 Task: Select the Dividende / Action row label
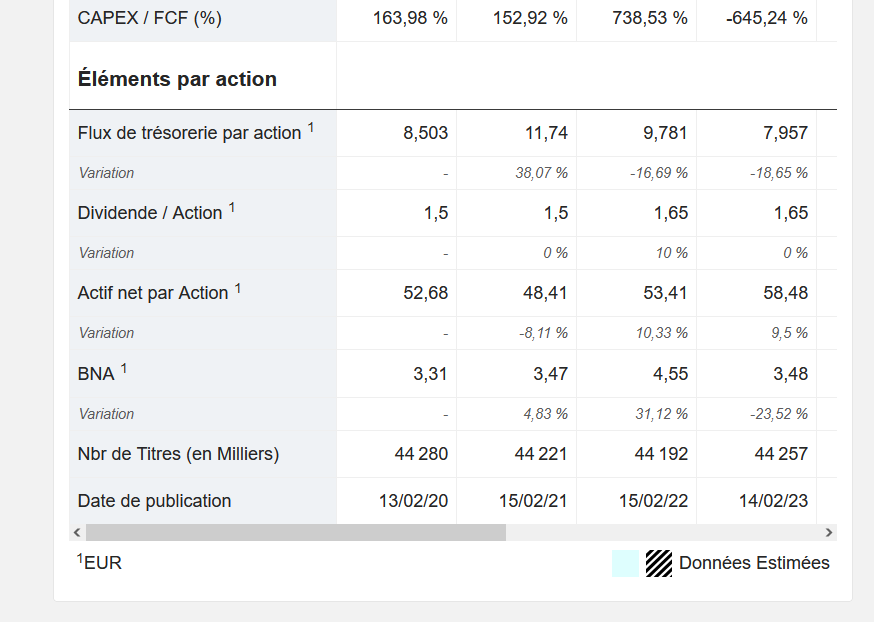150,213
